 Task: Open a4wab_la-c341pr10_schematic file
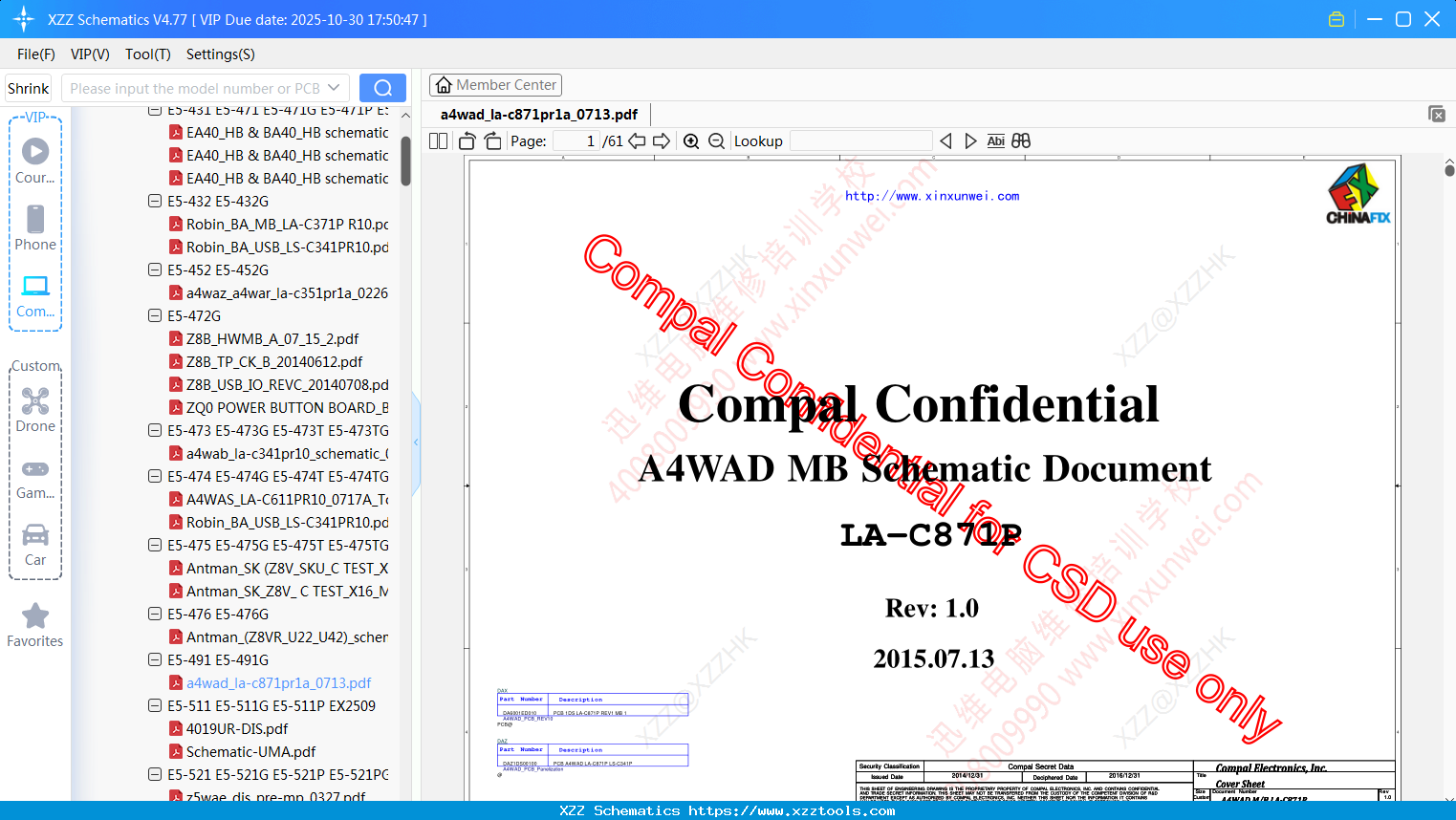pyautogui.click(x=288, y=453)
